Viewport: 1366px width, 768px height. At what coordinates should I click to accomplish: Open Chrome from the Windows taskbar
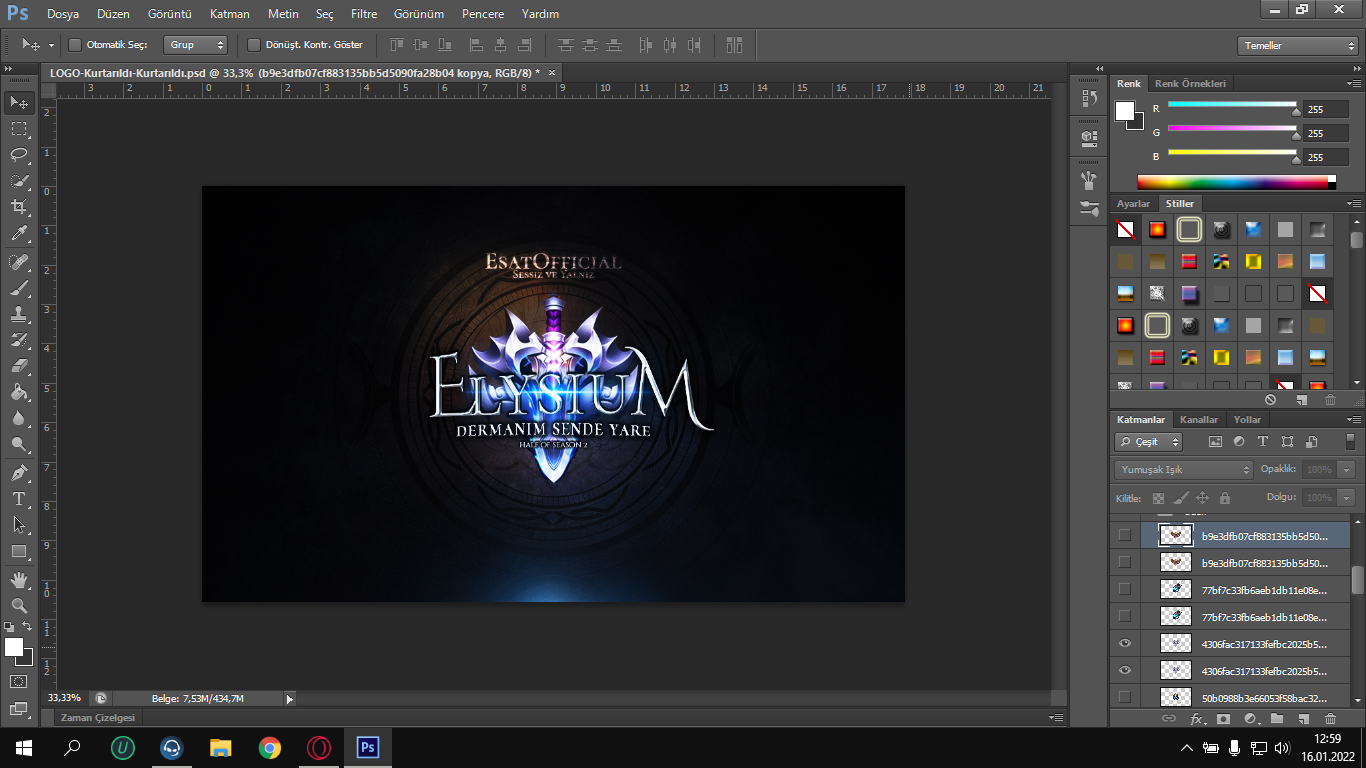pyautogui.click(x=269, y=747)
